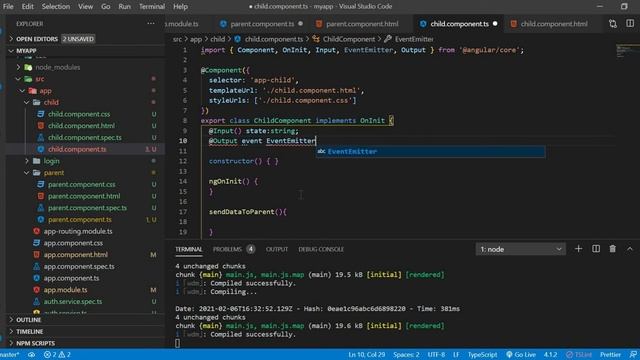The width and height of the screenshot is (640, 360).
Task: Open parent.component.ts in Explorer tree
Action: 80,220
